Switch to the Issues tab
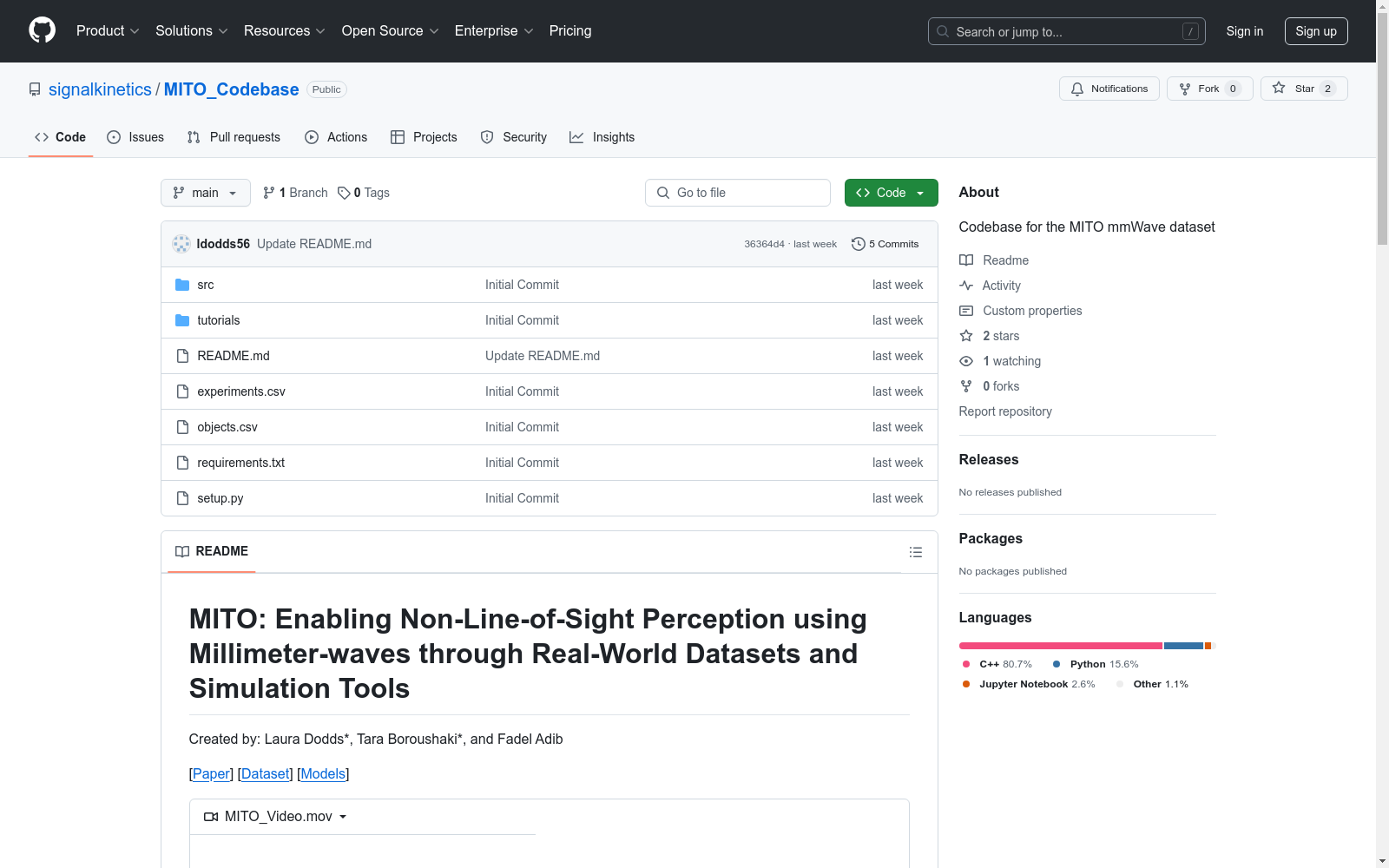Image resolution: width=1389 pixels, height=868 pixels. tap(135, 137)
